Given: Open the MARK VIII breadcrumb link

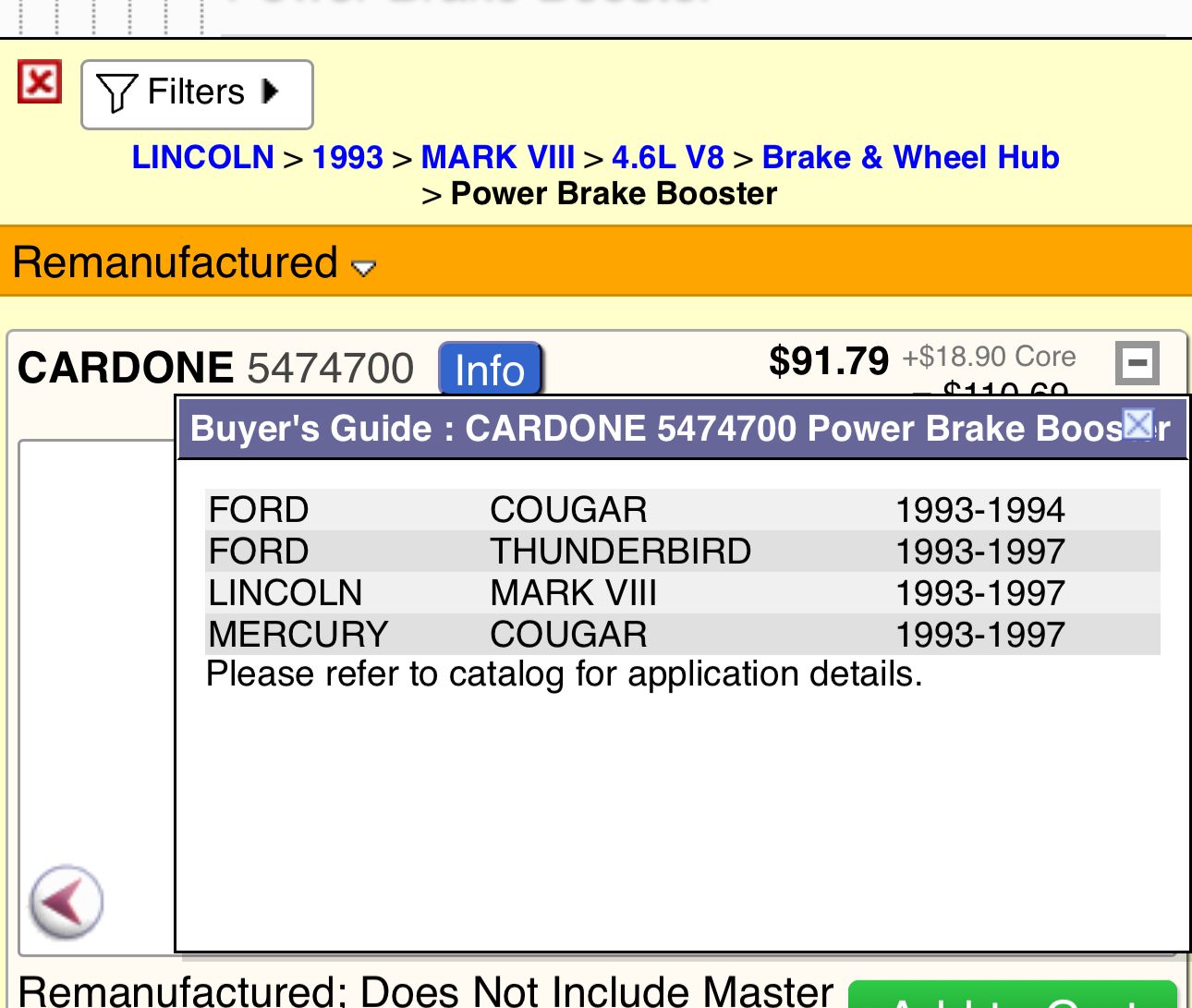Looking at the screenshot, I should [497, 158].
